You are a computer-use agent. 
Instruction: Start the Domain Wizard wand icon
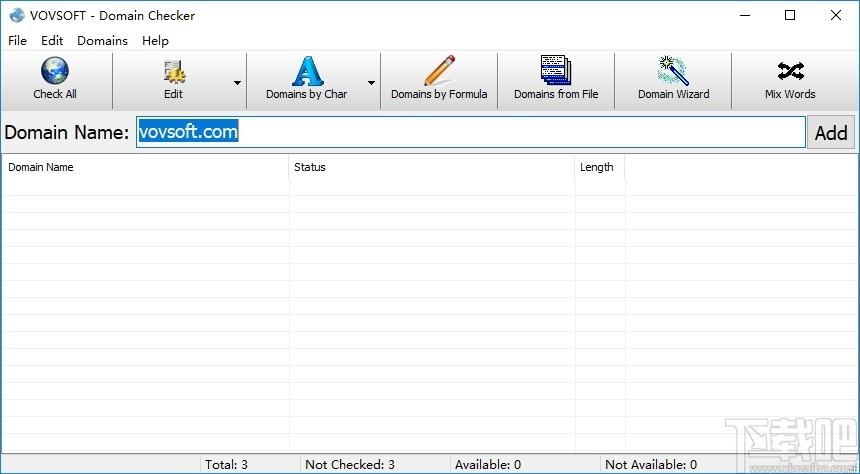click(x=673, y=71)
